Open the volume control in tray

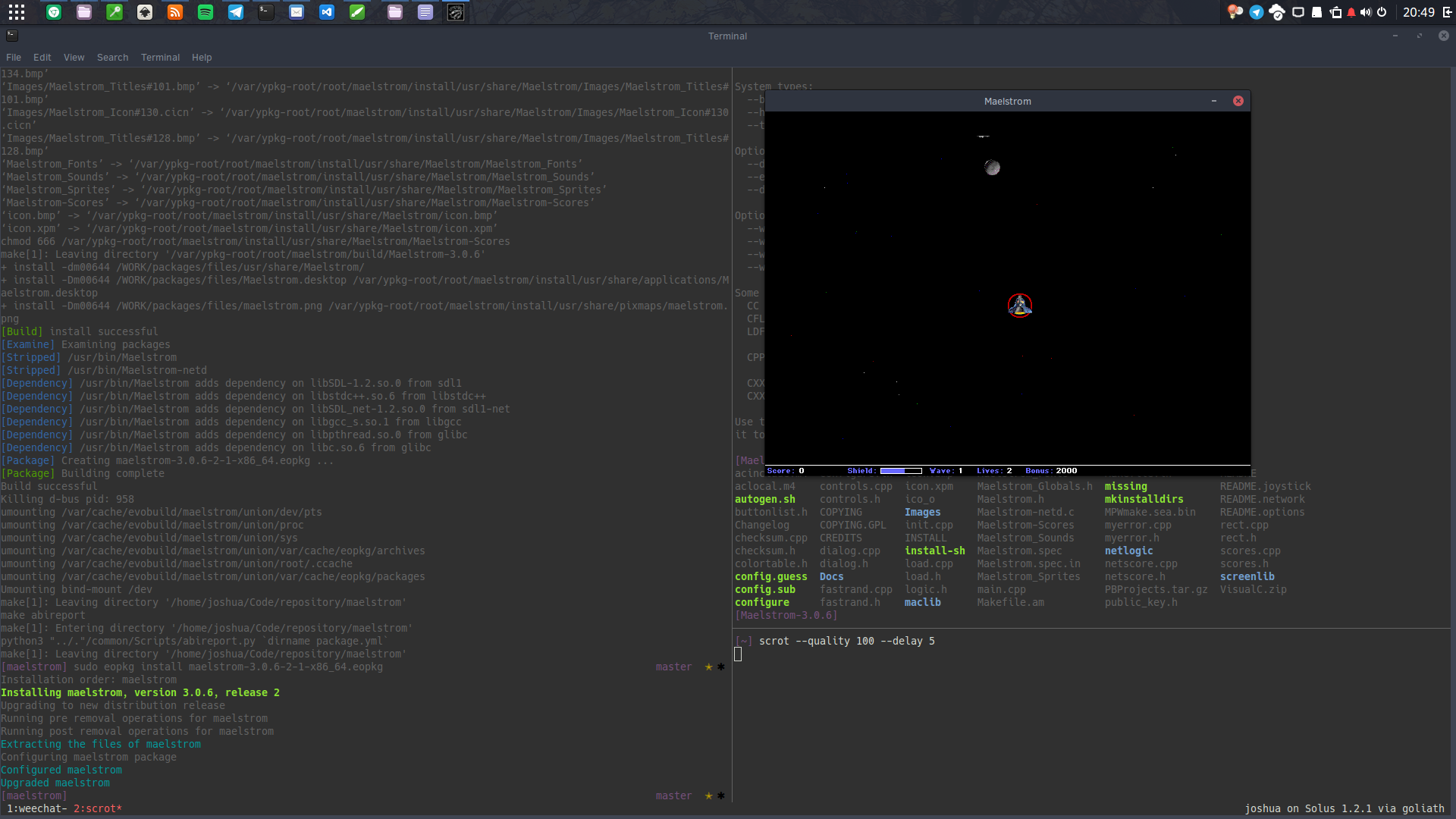tap(1366, 12)
